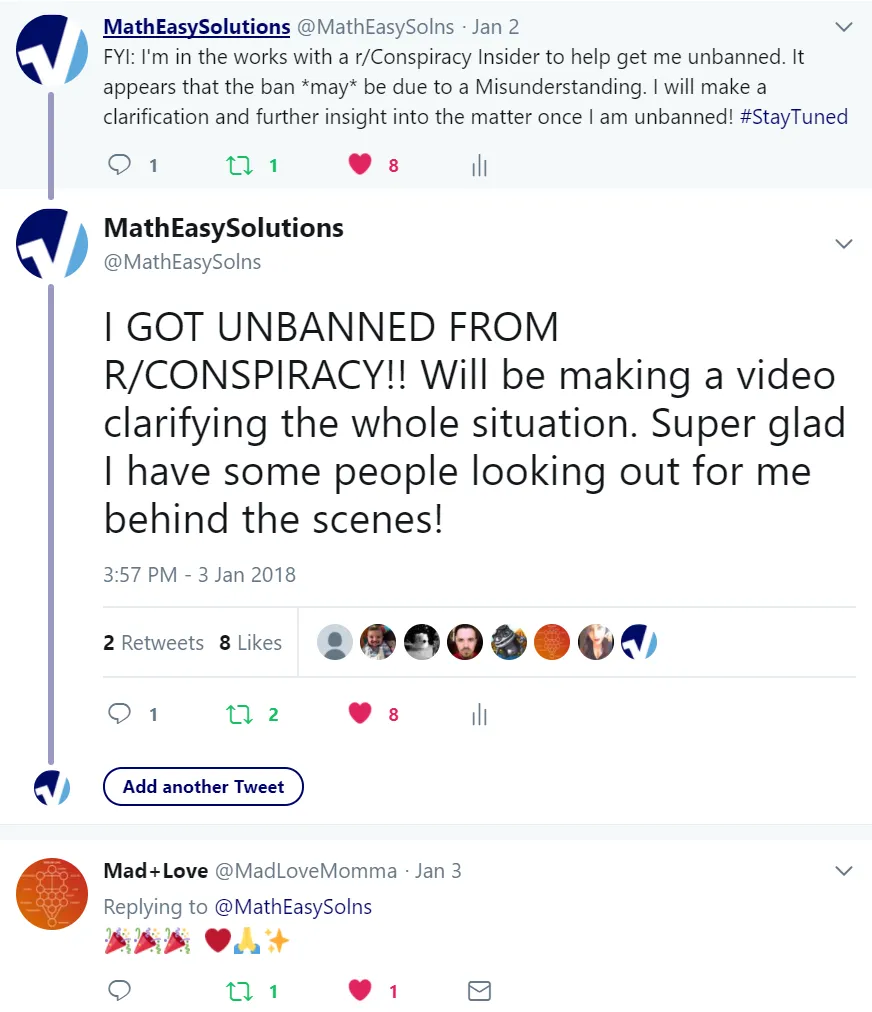The height and width of the screenshot is (1012, 872).
Task: Retweet the Jan 2 FYI tweet
Action: tap(239, 166)
